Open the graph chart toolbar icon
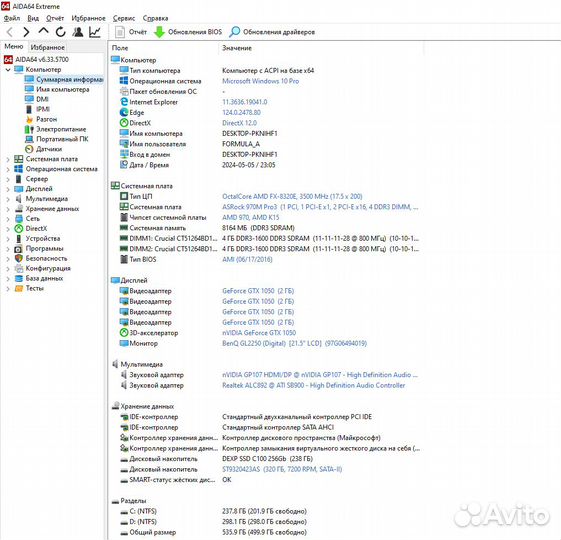Screen dimensions: 561x540 click(95, 32)
